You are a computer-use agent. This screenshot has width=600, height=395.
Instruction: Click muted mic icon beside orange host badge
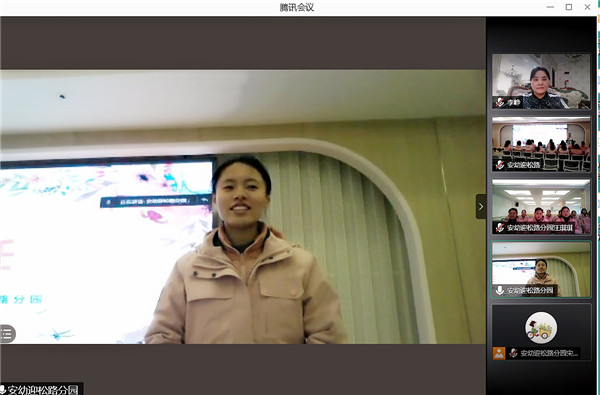point(513,353)
